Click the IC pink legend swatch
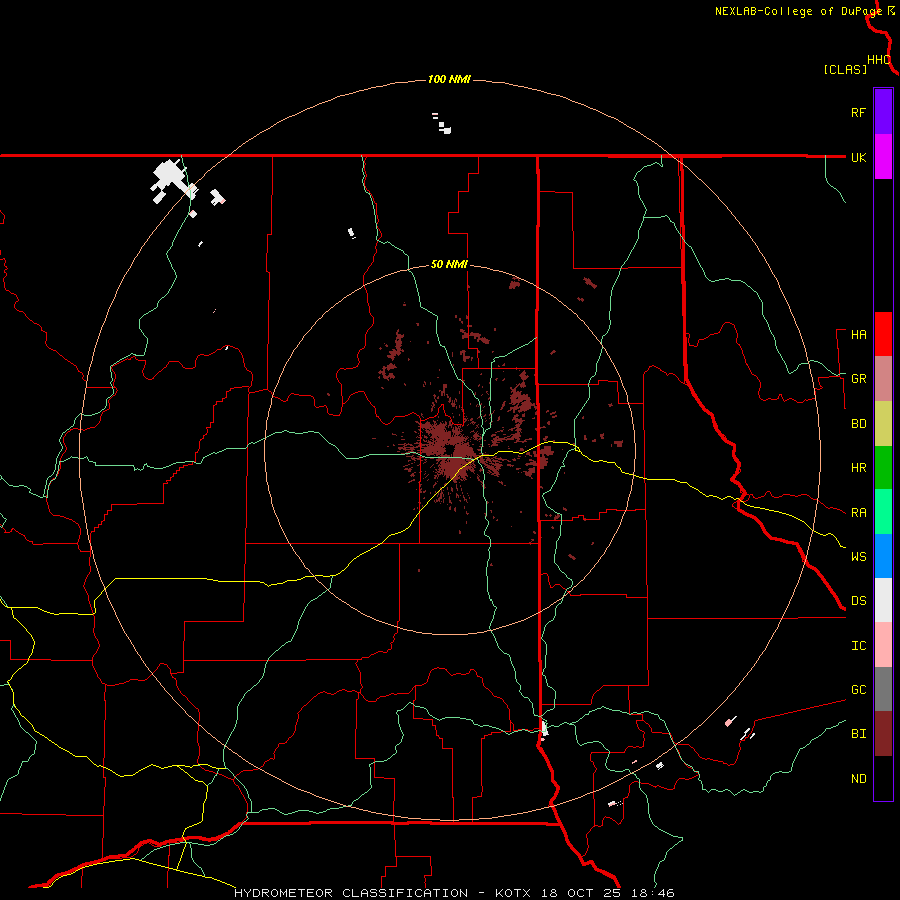The width and height of the screenshot is (900, 900). click(x=883, y=645)
